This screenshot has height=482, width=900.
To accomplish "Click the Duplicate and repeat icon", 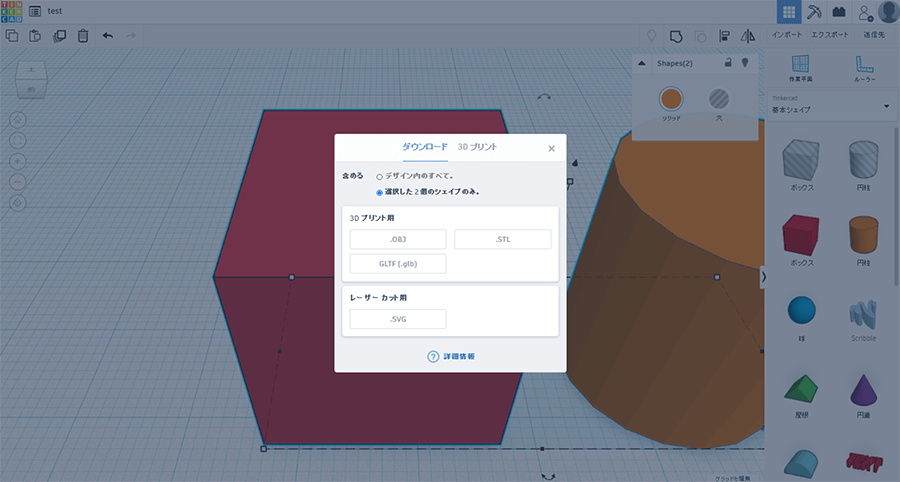I will [x=59, y=36].
